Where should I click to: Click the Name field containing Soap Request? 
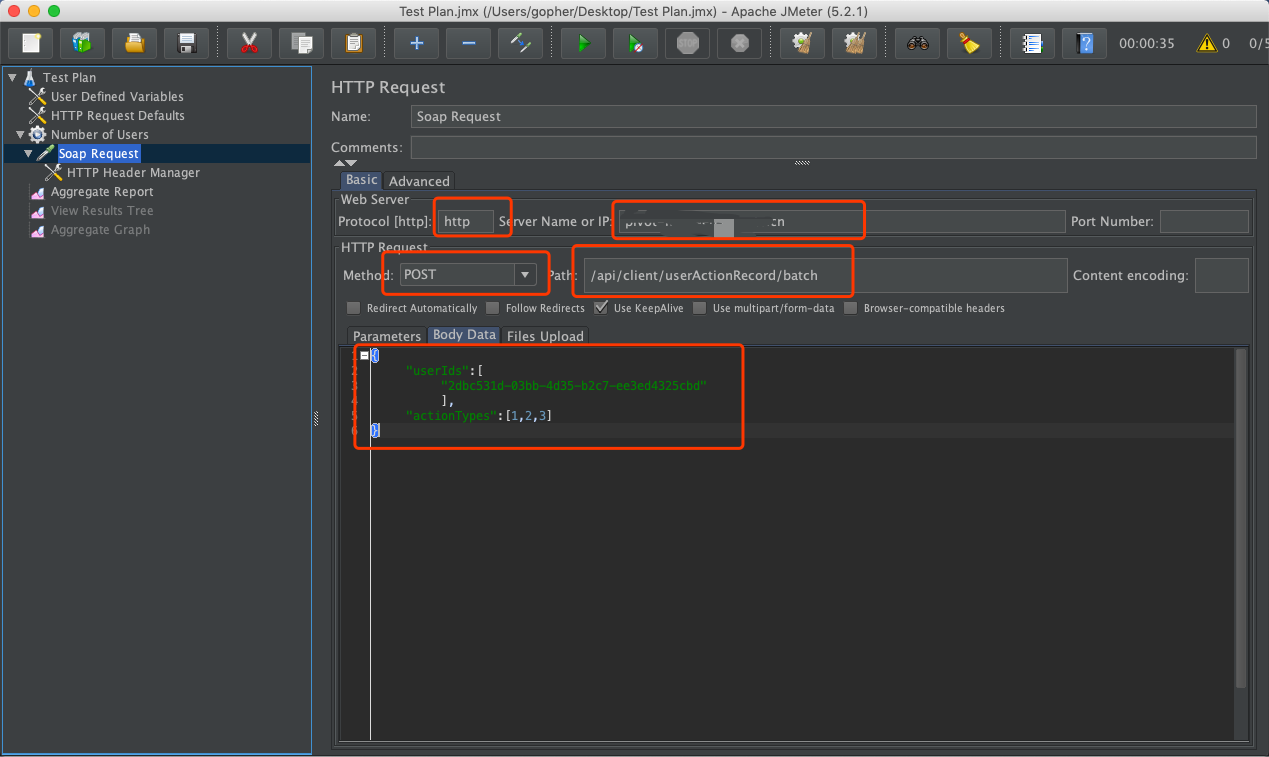[833, 116]
